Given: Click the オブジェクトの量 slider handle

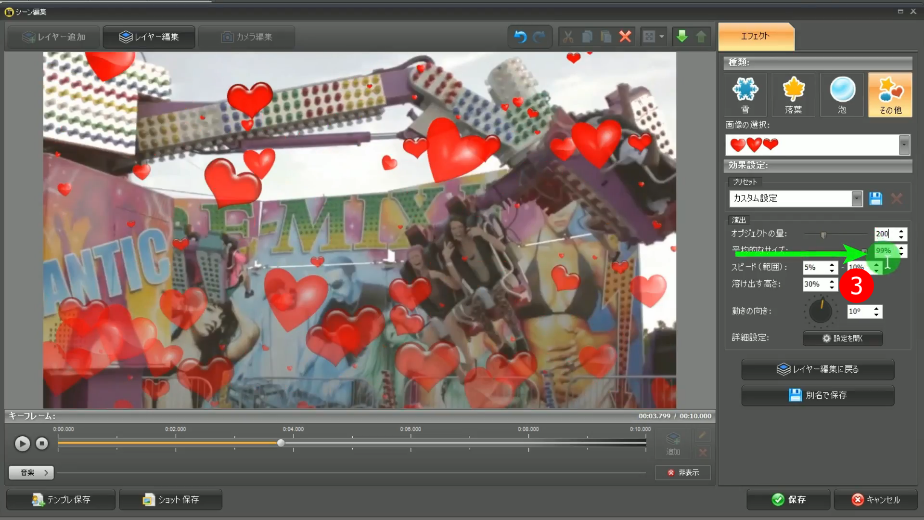Looking at the screenshot, I should (x=823, y=234).
